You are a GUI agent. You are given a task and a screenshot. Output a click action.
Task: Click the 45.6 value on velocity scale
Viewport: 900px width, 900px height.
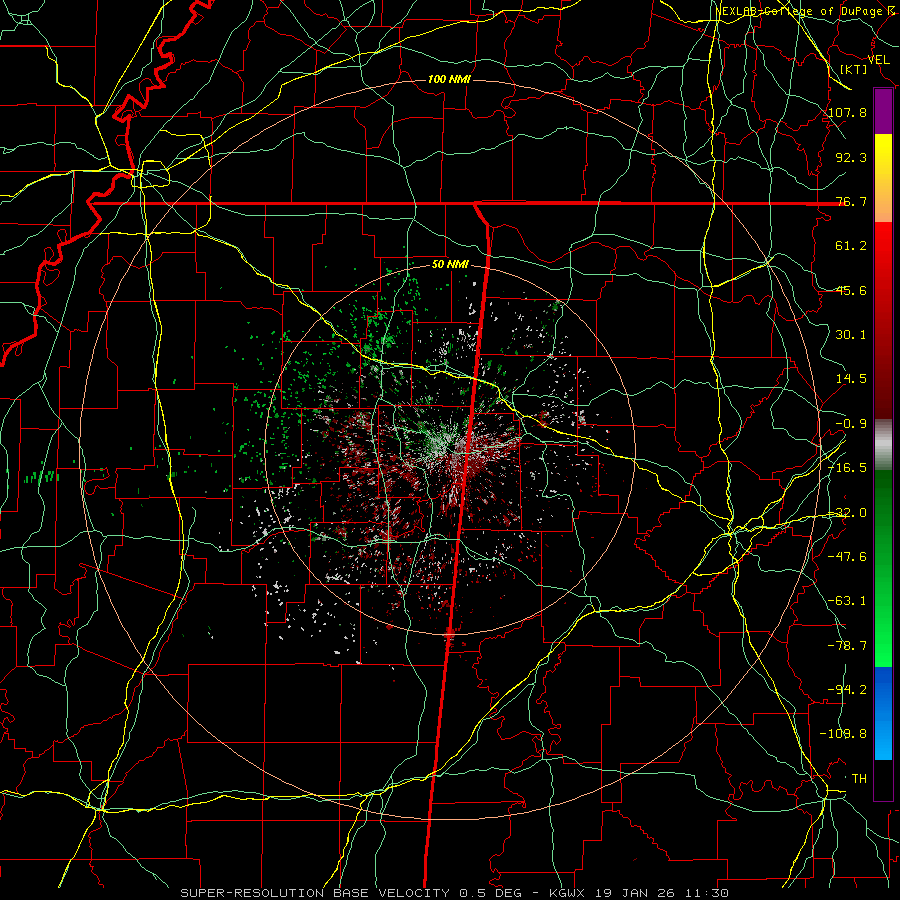point(851,290)
